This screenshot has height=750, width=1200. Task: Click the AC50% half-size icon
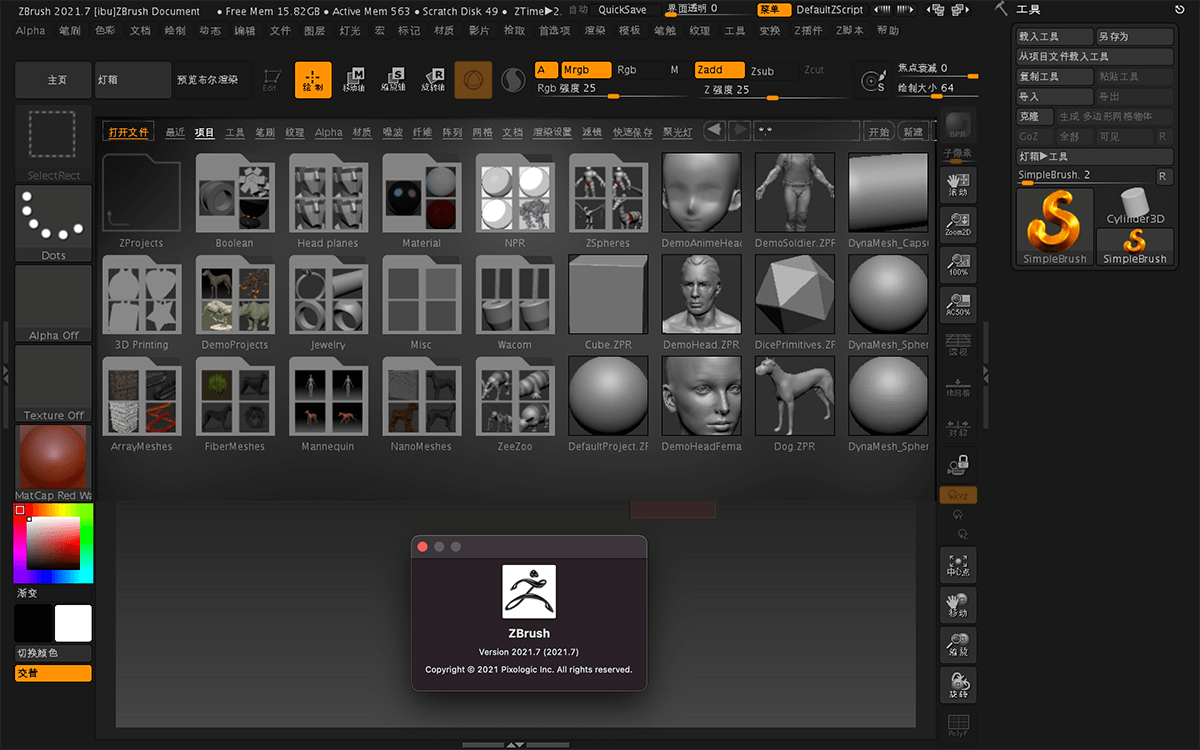(958, 304)
